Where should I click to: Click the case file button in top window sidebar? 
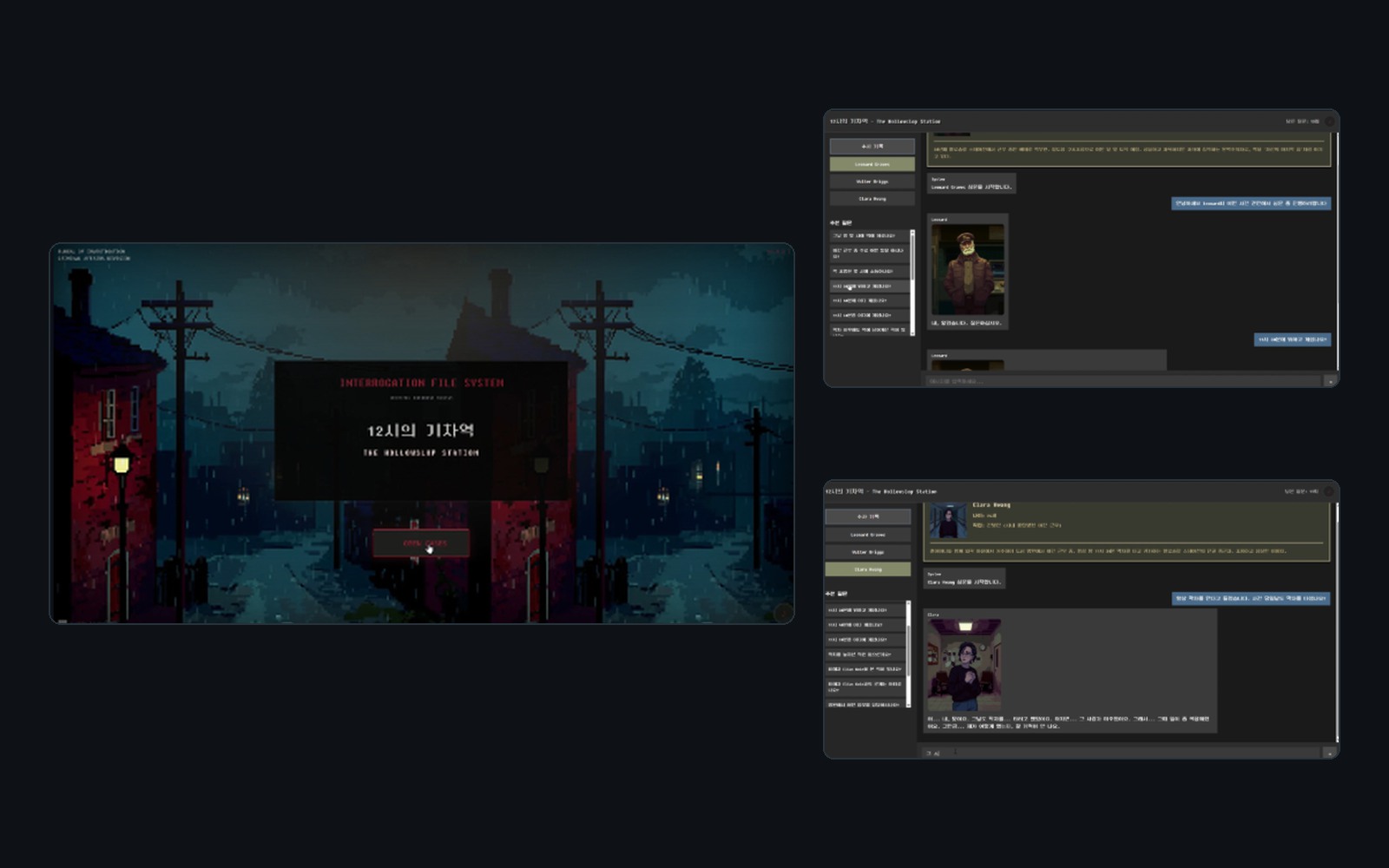[872, 146]
